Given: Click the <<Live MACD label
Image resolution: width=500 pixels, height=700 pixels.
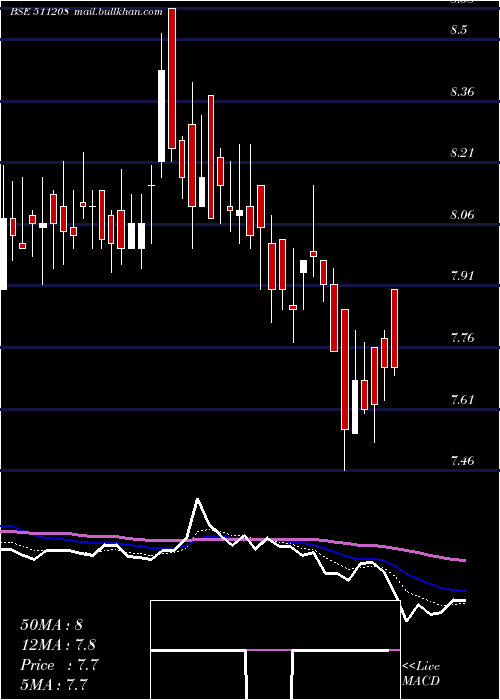Looking at the screenshot, I should pyautogui.click(x=421, y=674).
